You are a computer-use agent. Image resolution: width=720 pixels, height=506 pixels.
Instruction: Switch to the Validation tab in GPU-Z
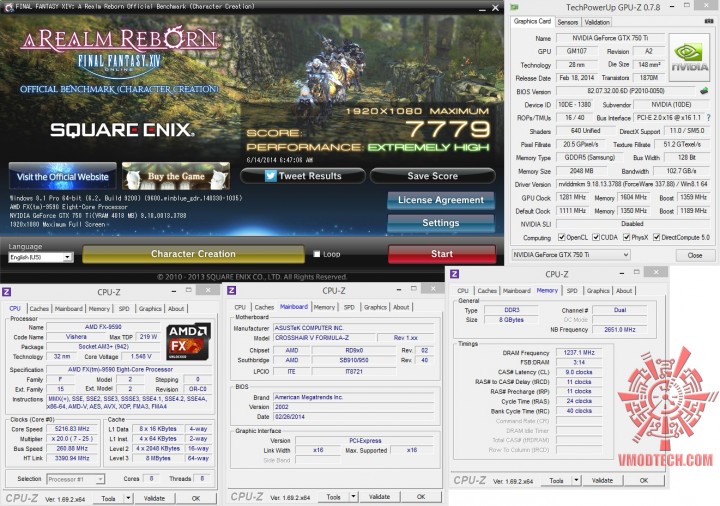[x=597, y=22]
